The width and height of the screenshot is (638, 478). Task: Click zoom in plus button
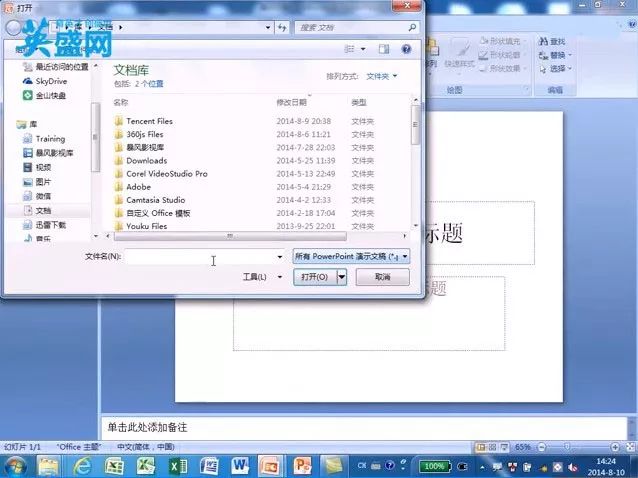(x=615, y=447)
